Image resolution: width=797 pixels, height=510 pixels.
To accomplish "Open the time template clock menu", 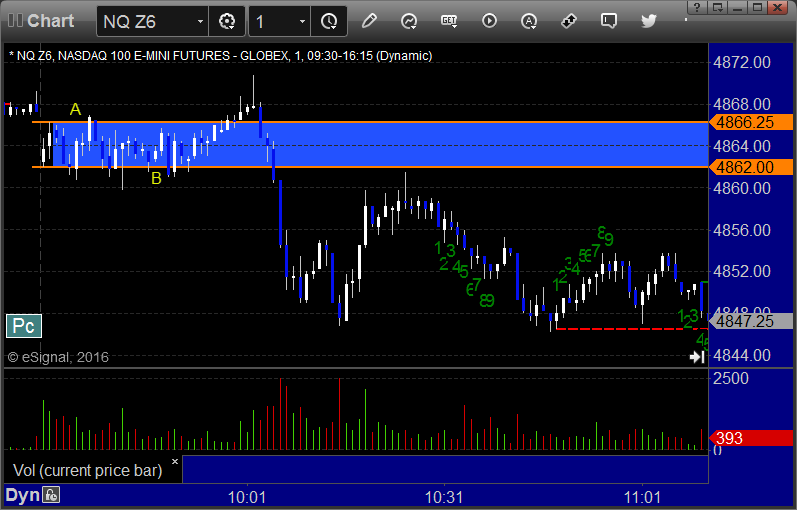I will pyautogui.click(x=329, y=21).
